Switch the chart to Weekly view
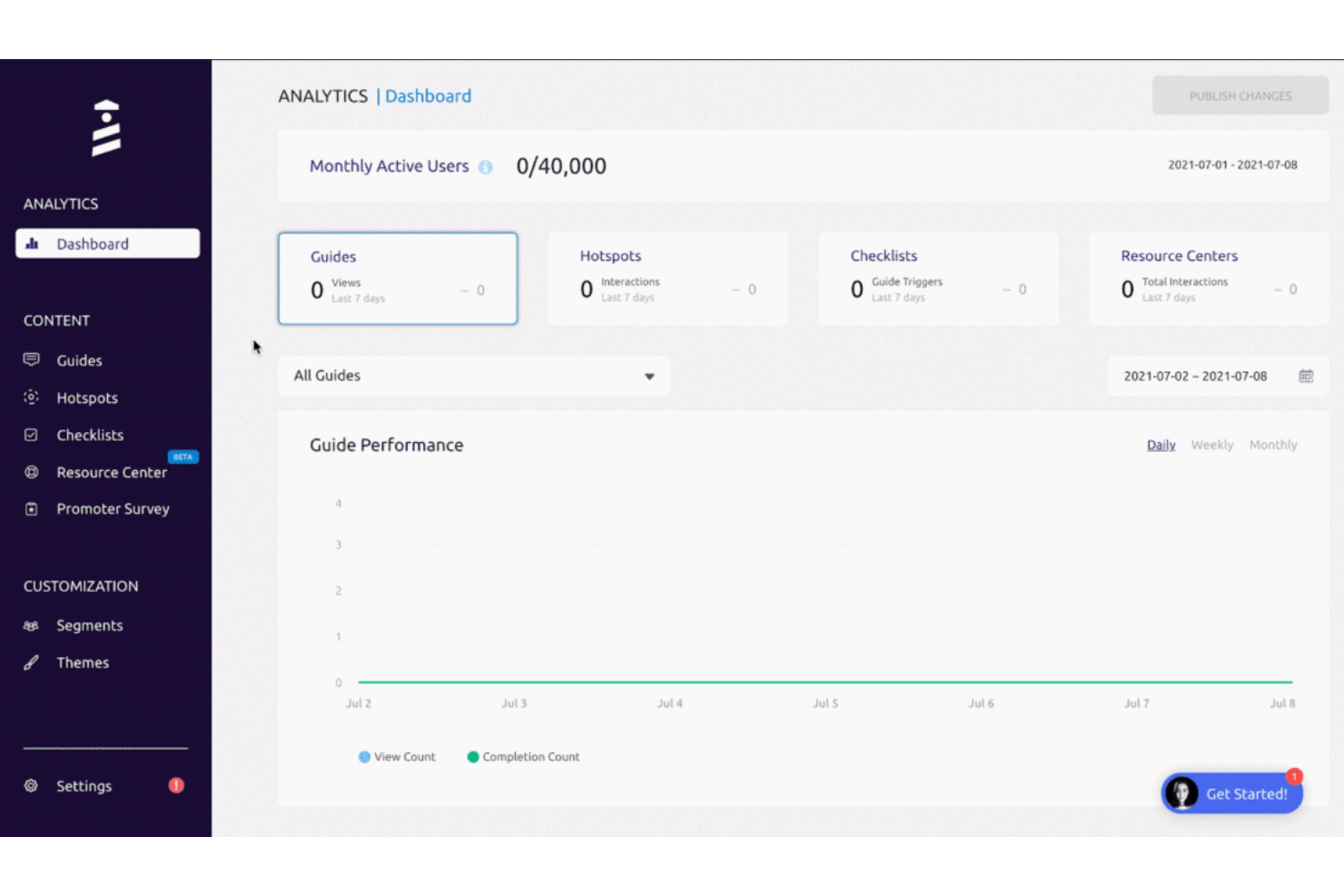 coord(1211,445)
